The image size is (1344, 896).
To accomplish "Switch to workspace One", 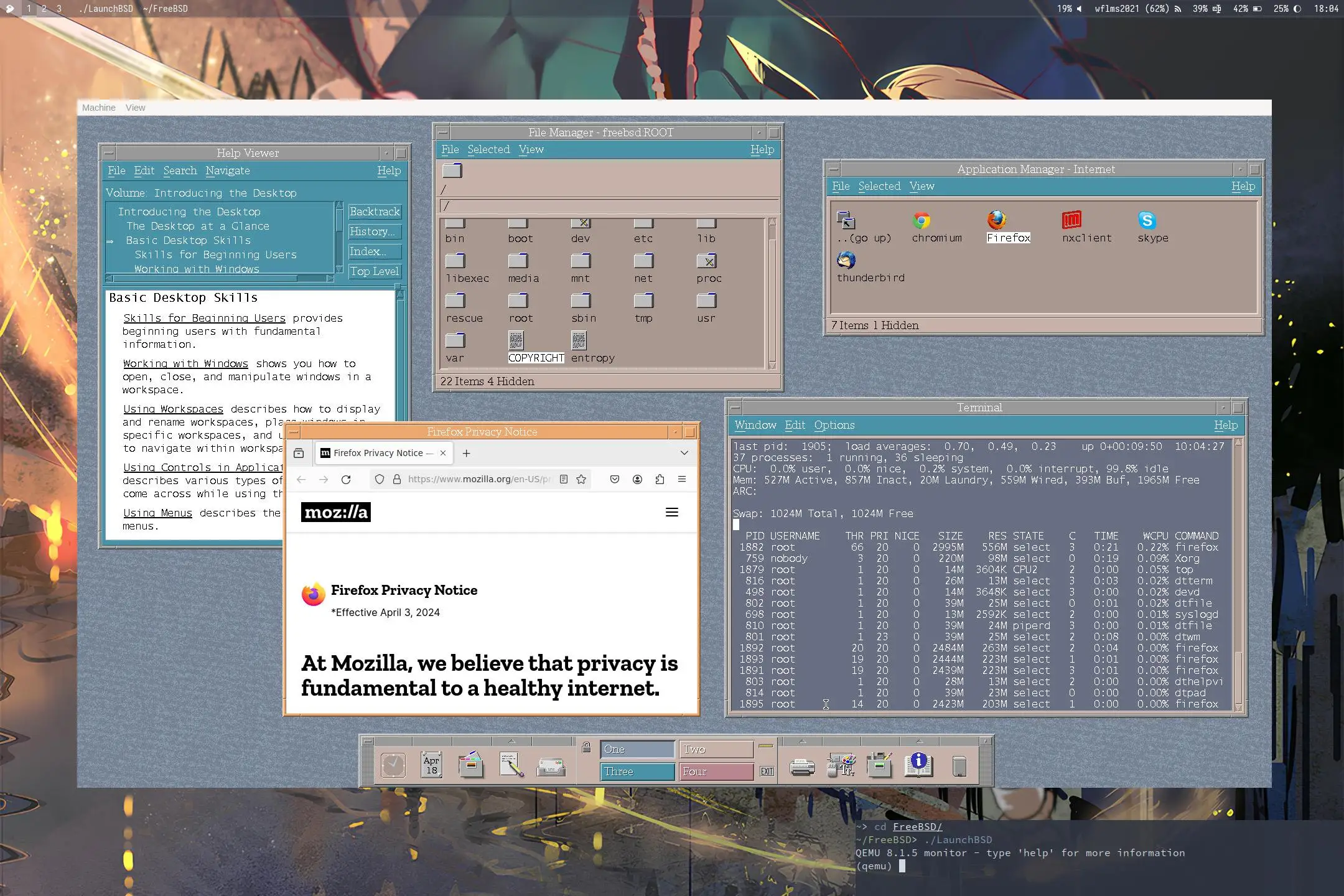I will point(637,749).
